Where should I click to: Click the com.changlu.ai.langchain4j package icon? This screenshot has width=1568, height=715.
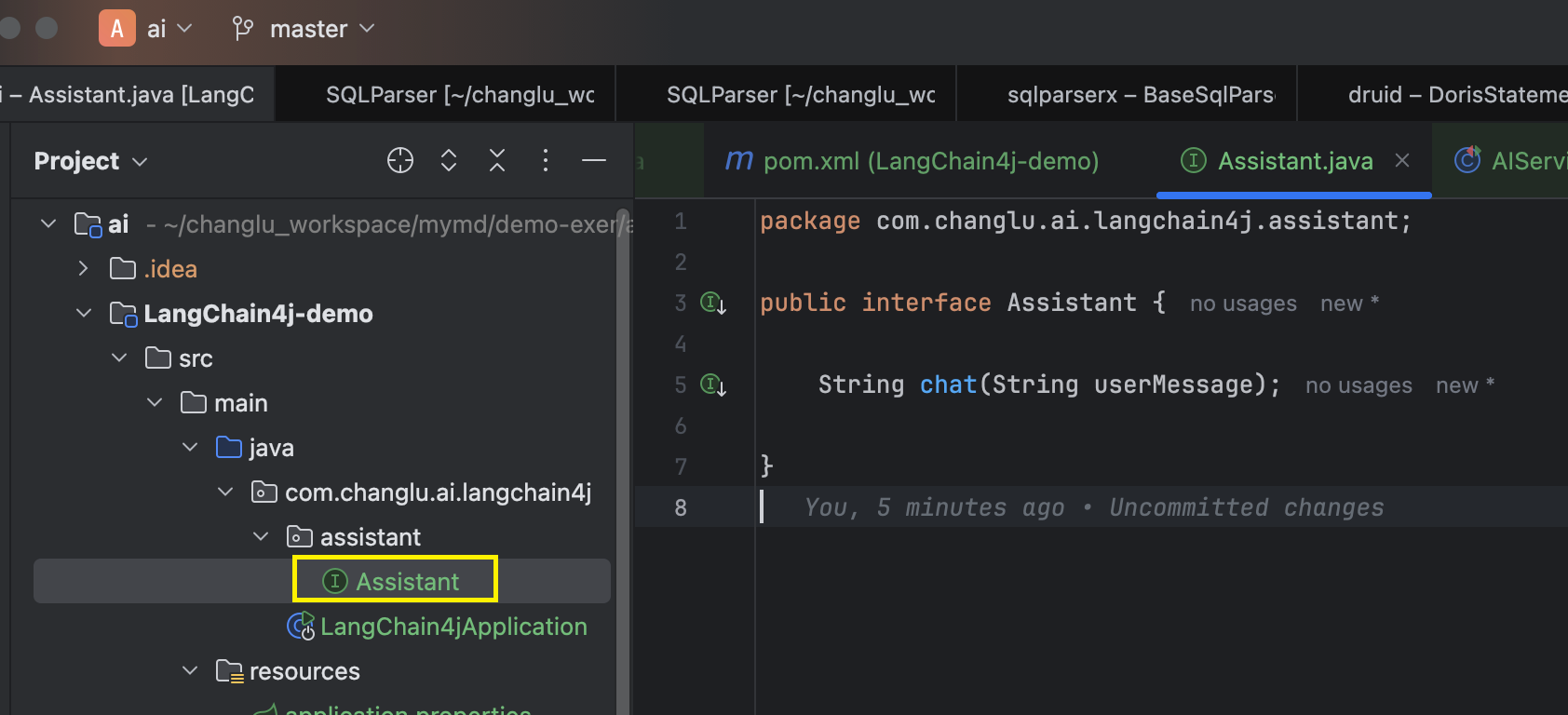tap(264, 492)
